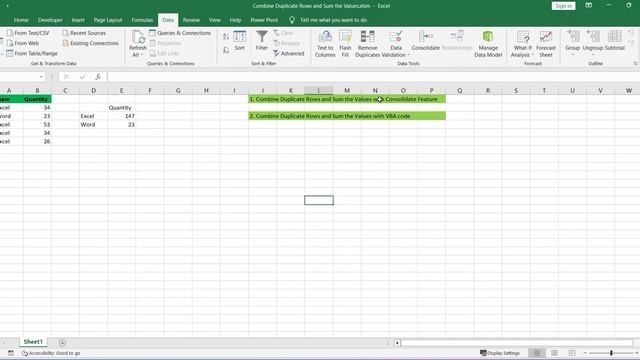Switch to Normal view in status bar

click(x=537, y=353)
